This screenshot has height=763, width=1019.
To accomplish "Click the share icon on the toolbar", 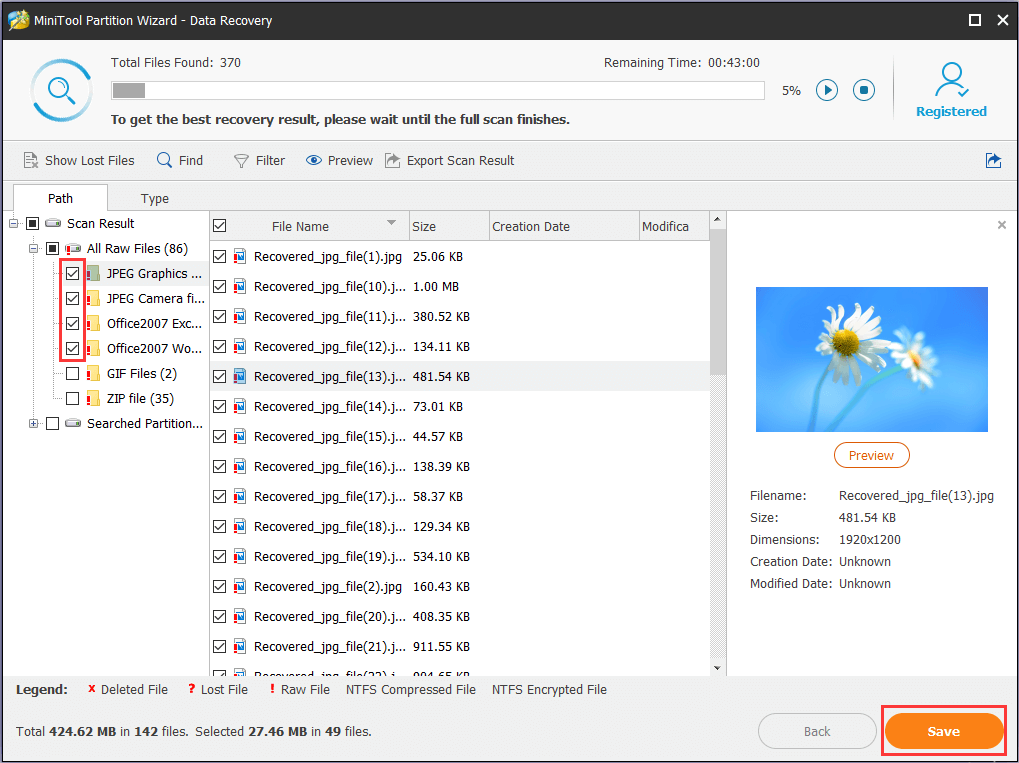I will (992, 160).
